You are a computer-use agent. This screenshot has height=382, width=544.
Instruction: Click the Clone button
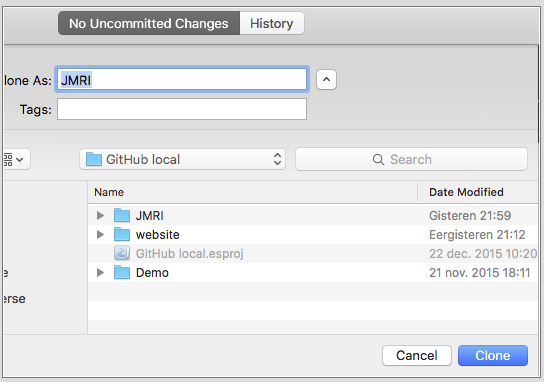(x=493, y=355)
